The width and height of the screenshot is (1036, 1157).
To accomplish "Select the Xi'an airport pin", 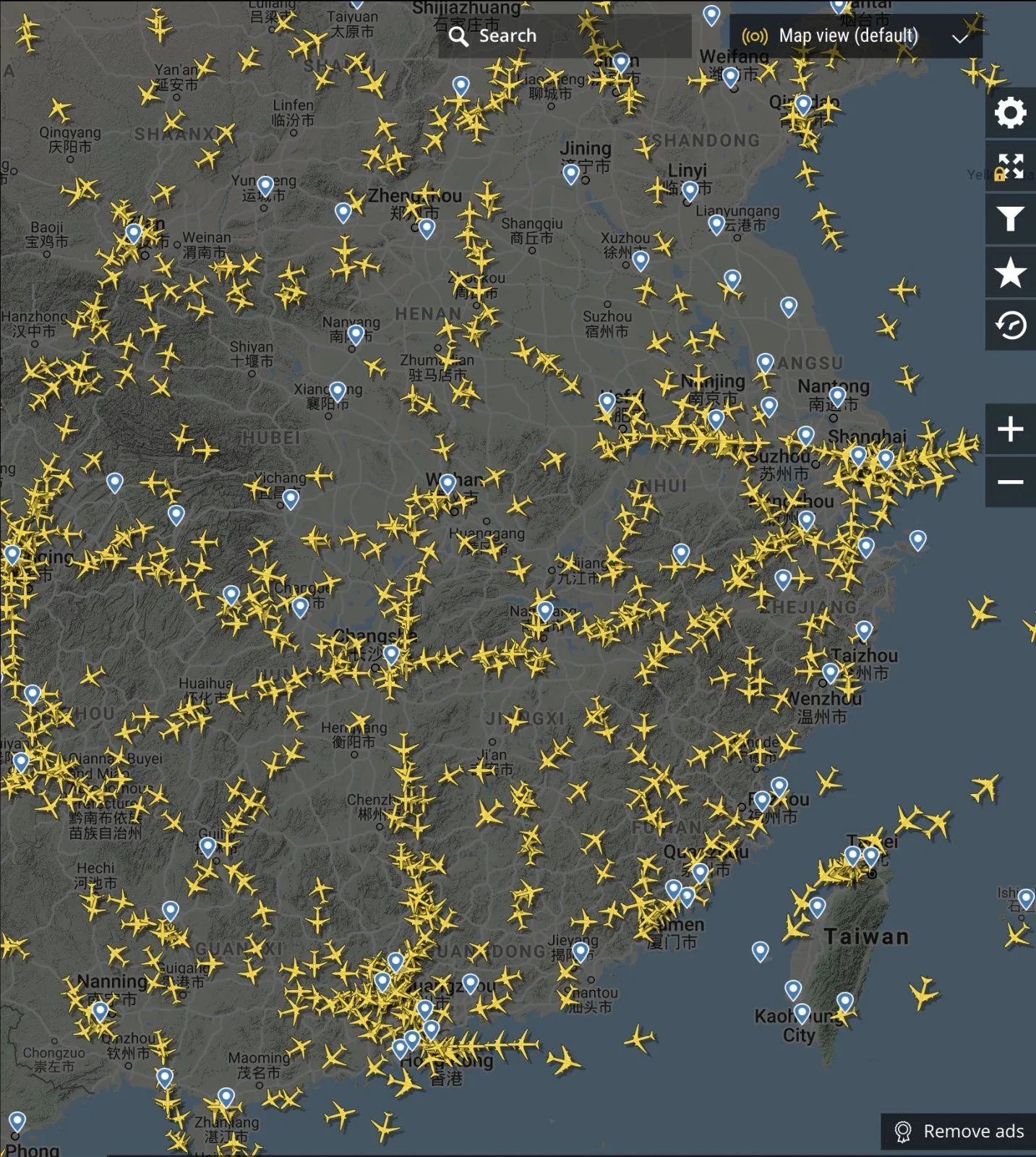I will [134, 233].
